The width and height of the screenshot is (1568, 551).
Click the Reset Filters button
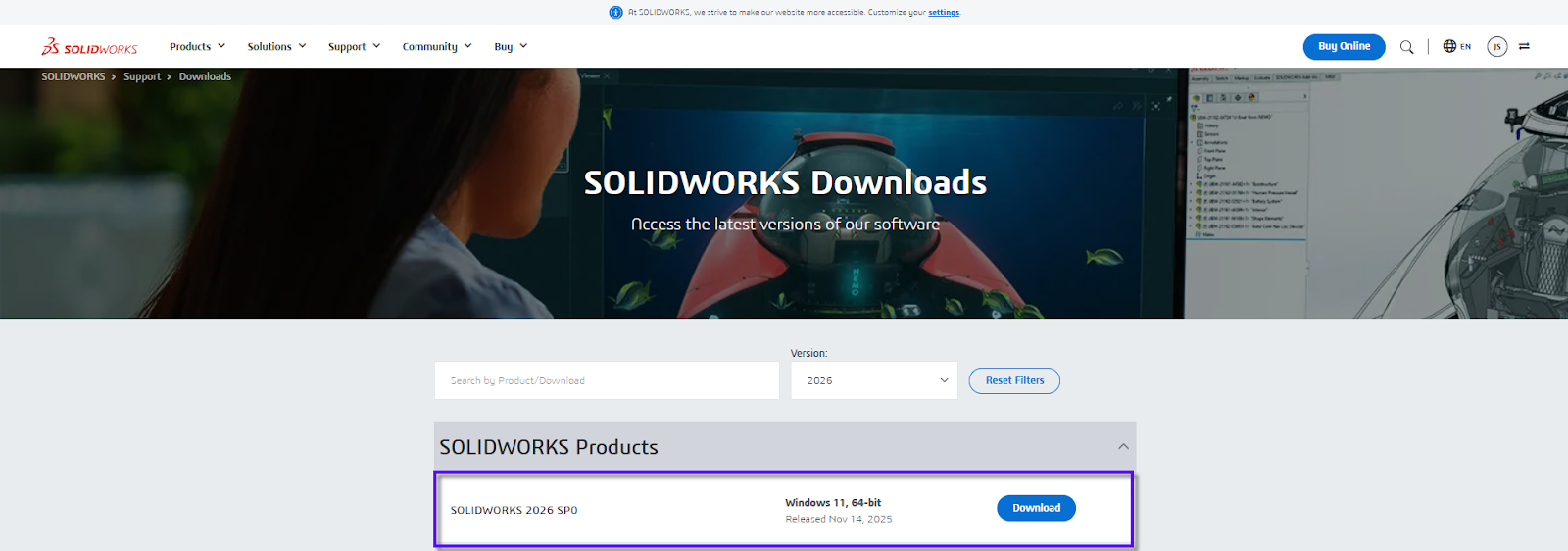(1014, 380)
